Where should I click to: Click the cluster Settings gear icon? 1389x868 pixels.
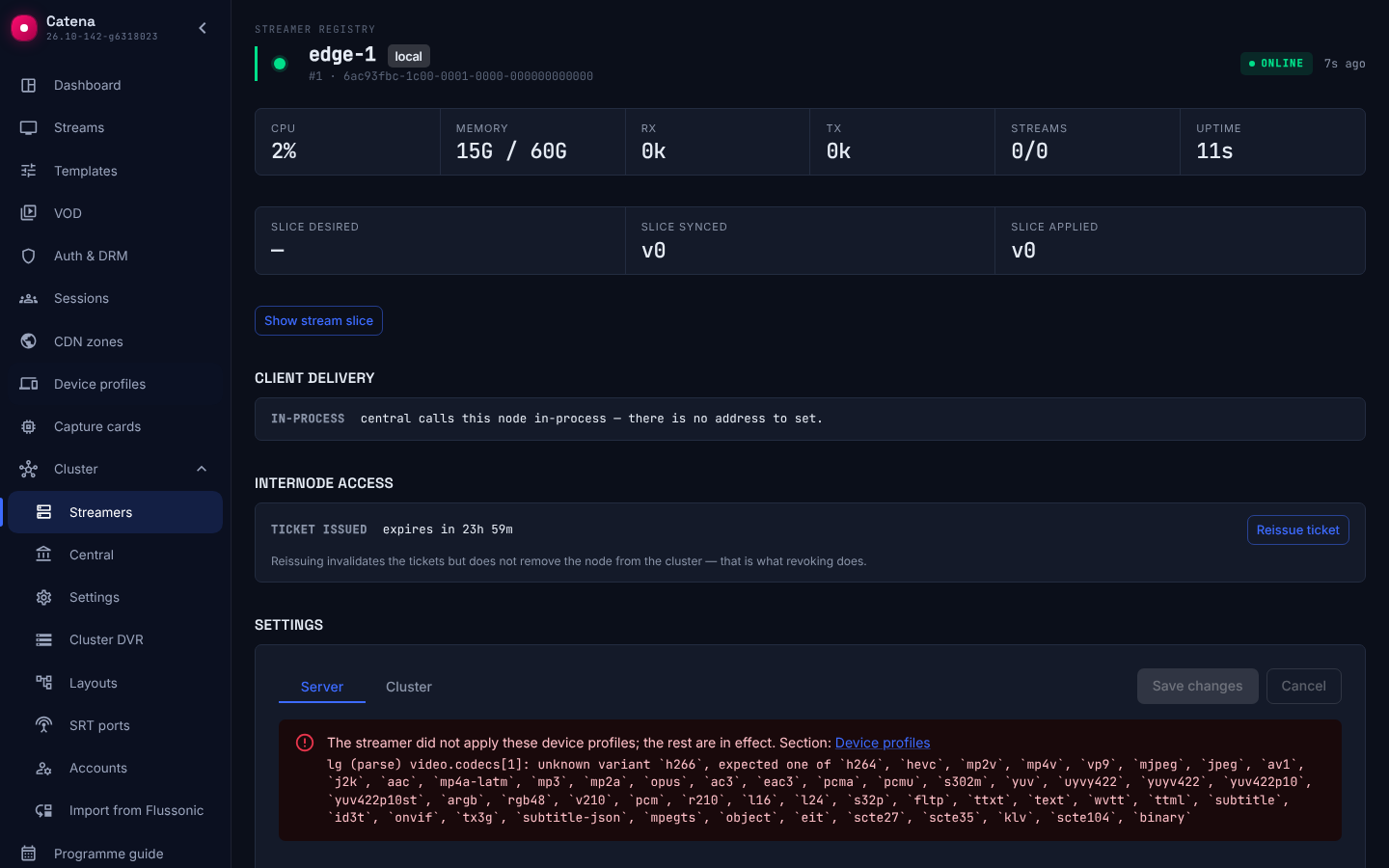point(44,597)
